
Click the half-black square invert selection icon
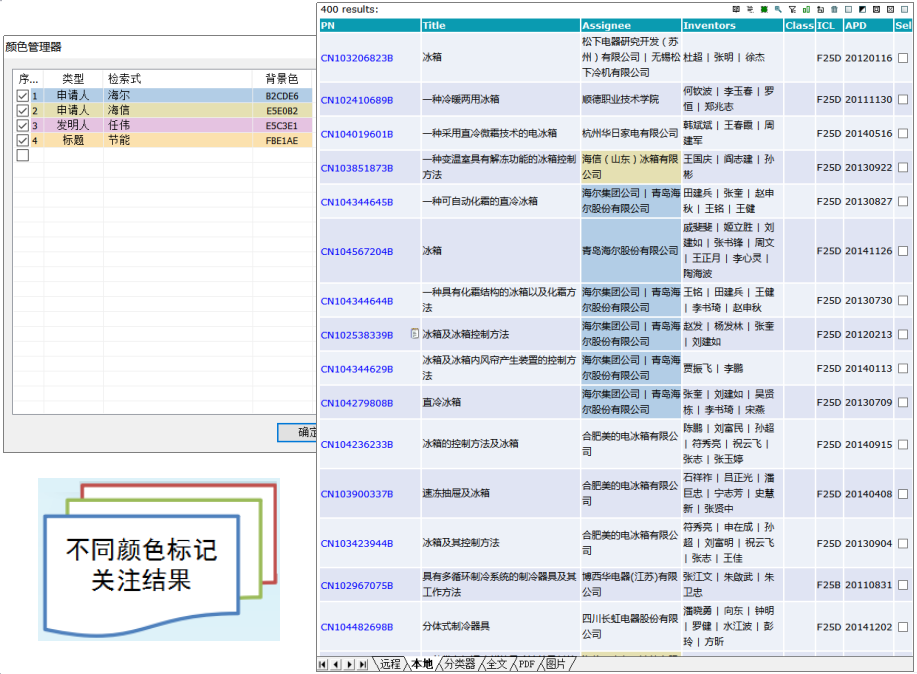[862, 9]
